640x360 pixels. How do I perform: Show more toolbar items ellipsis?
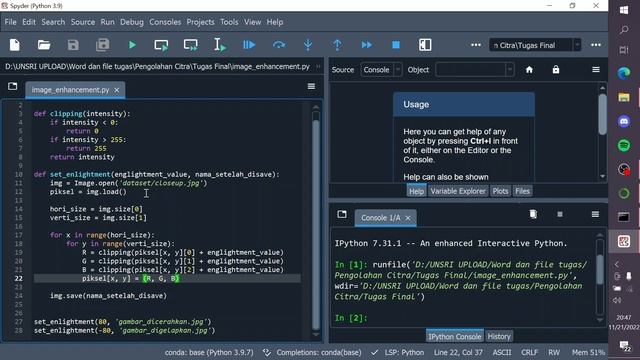tap(476, 45)
